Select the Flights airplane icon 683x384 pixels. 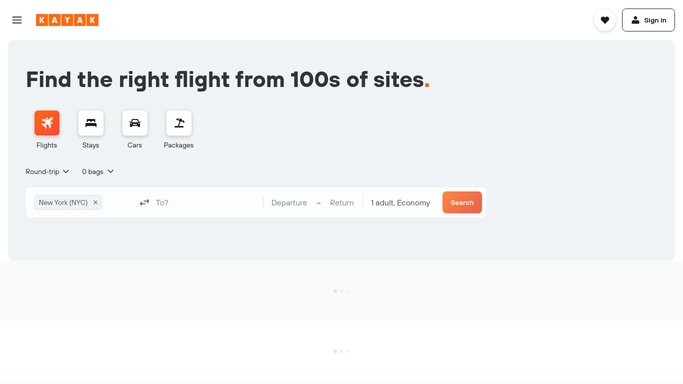[x=47, y=123]
